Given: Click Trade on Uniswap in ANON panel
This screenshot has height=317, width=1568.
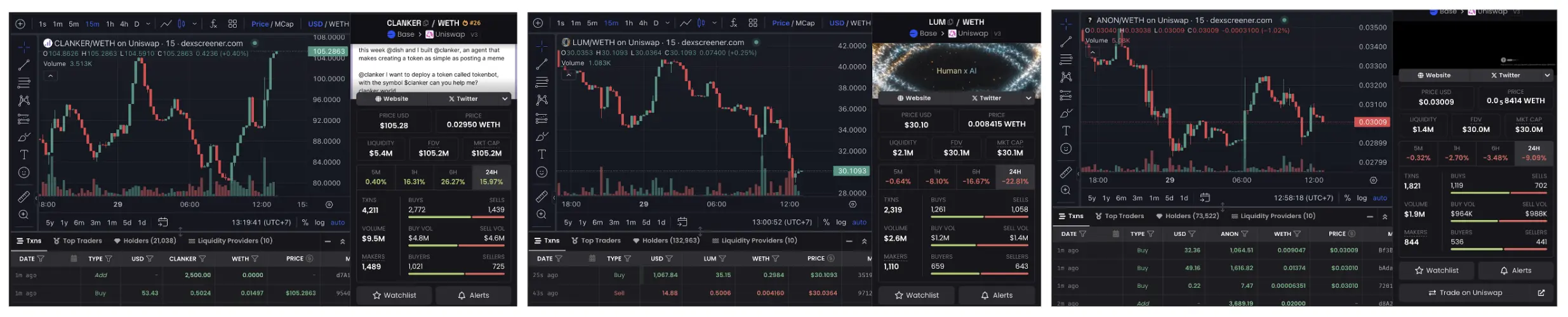Looking at the screenshot, I should coord(1477,293).
